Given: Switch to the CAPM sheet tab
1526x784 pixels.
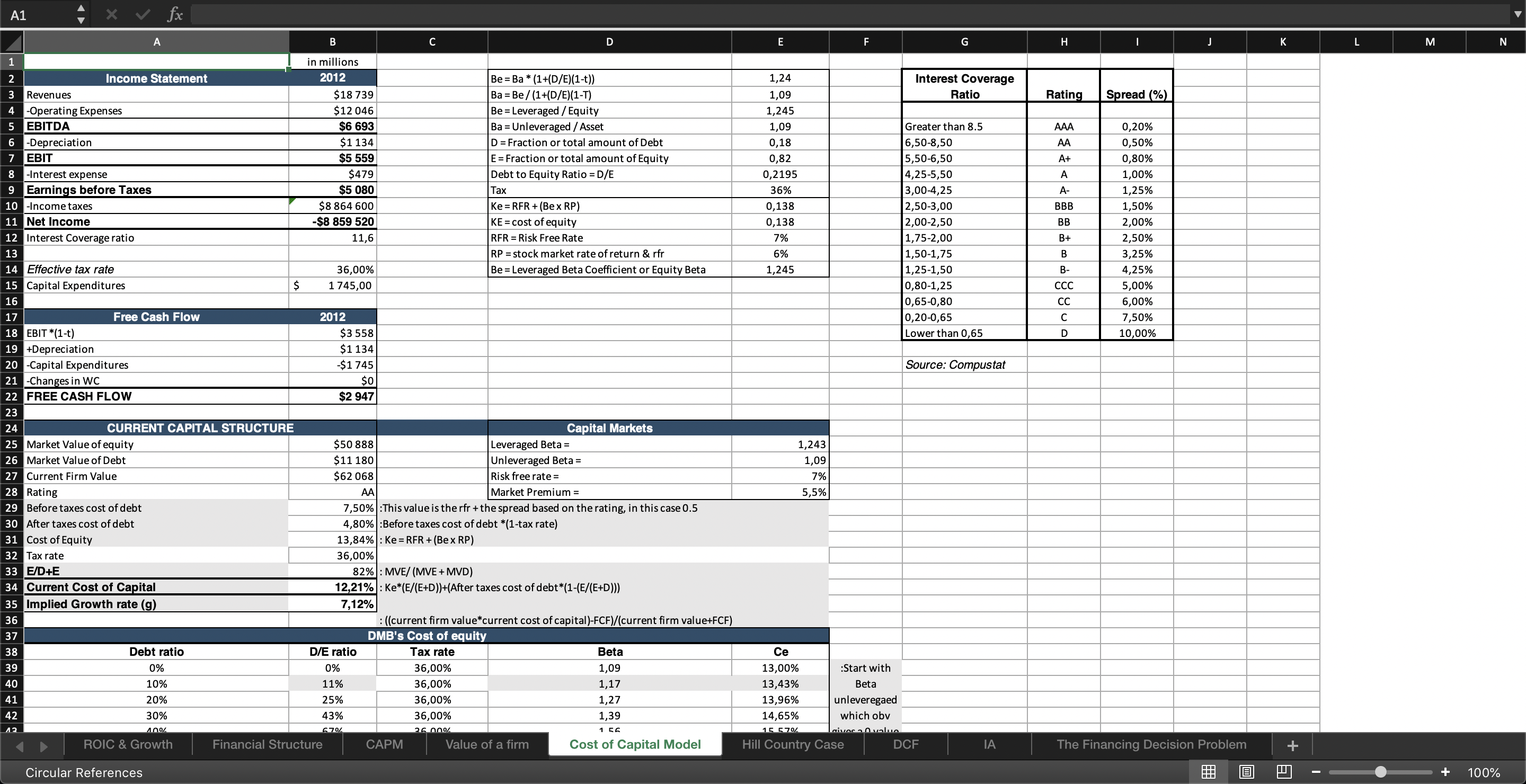Looking at the screenshot, I should pyautogui.click(x=385, y=744).
